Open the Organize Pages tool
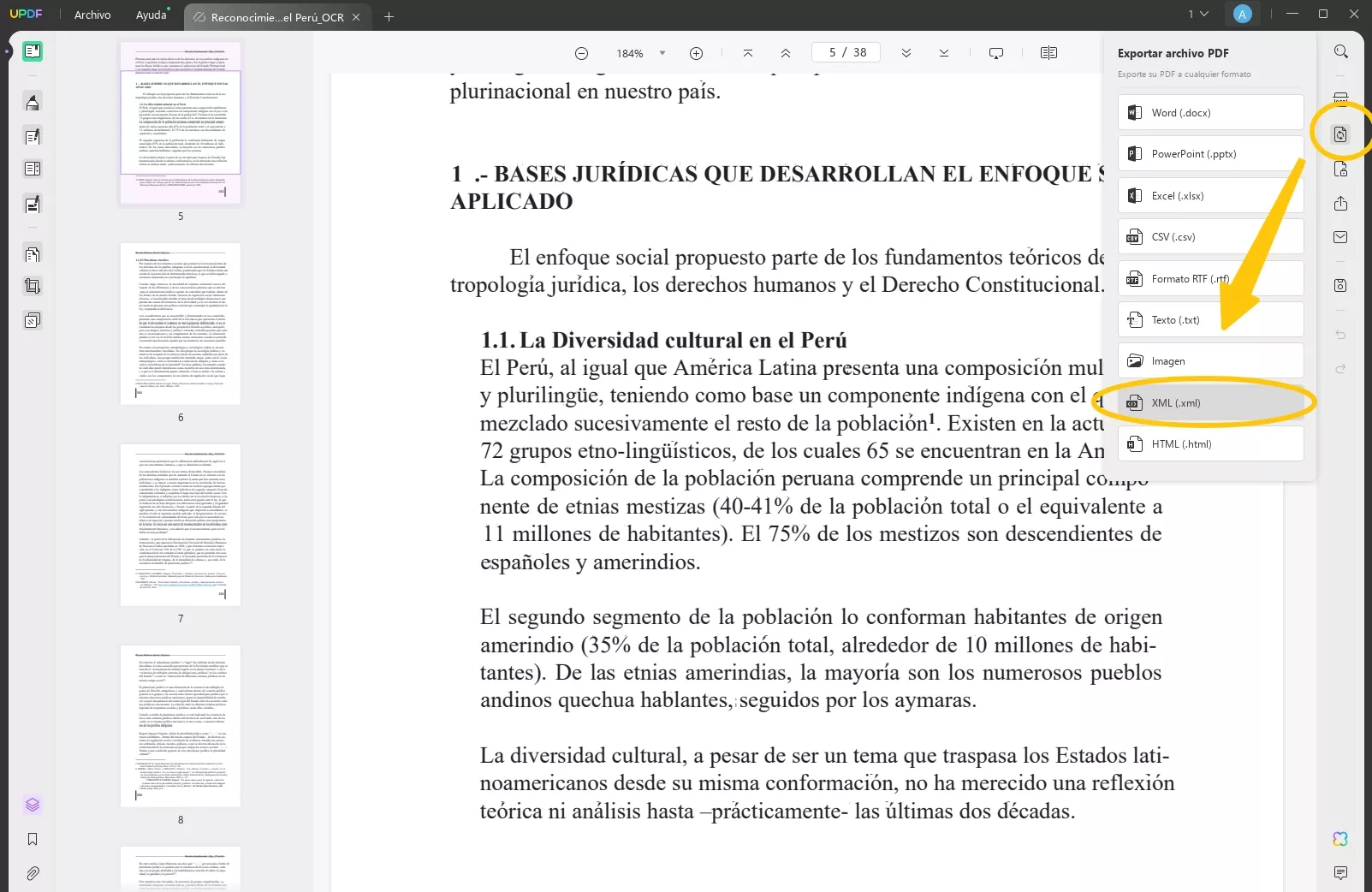 [x=33, y=253]
